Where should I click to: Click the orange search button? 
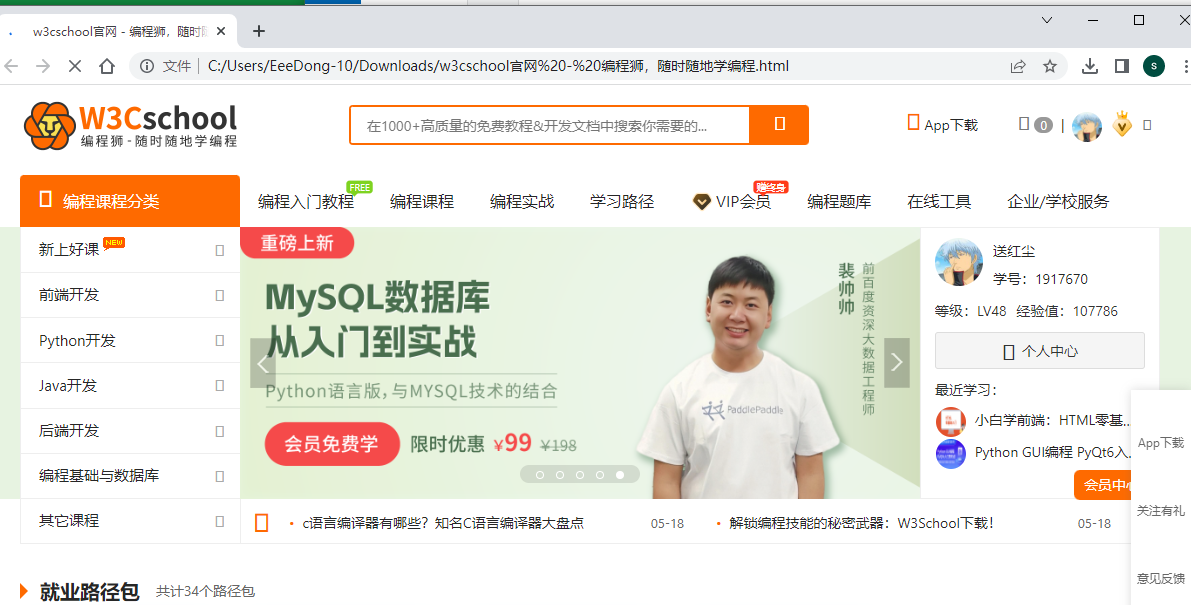[779, 124]
